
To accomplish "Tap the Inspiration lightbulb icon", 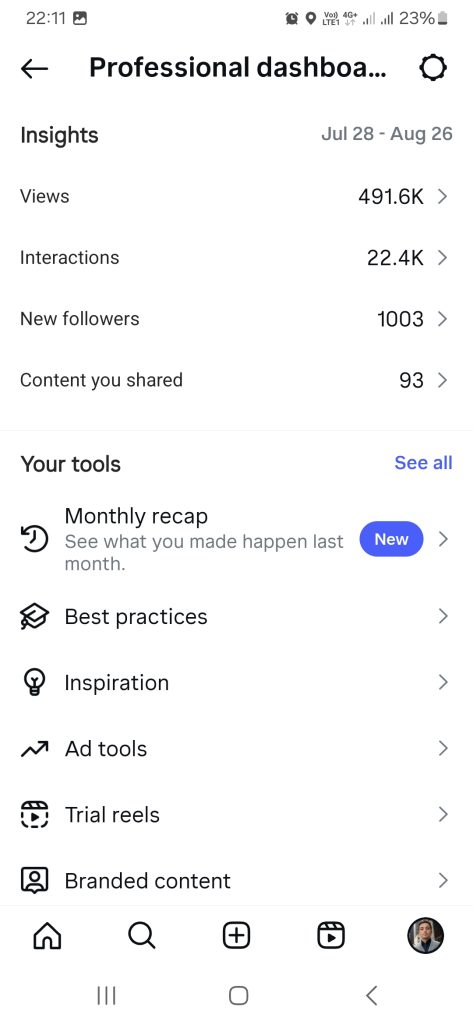I will tap(34, 682).
